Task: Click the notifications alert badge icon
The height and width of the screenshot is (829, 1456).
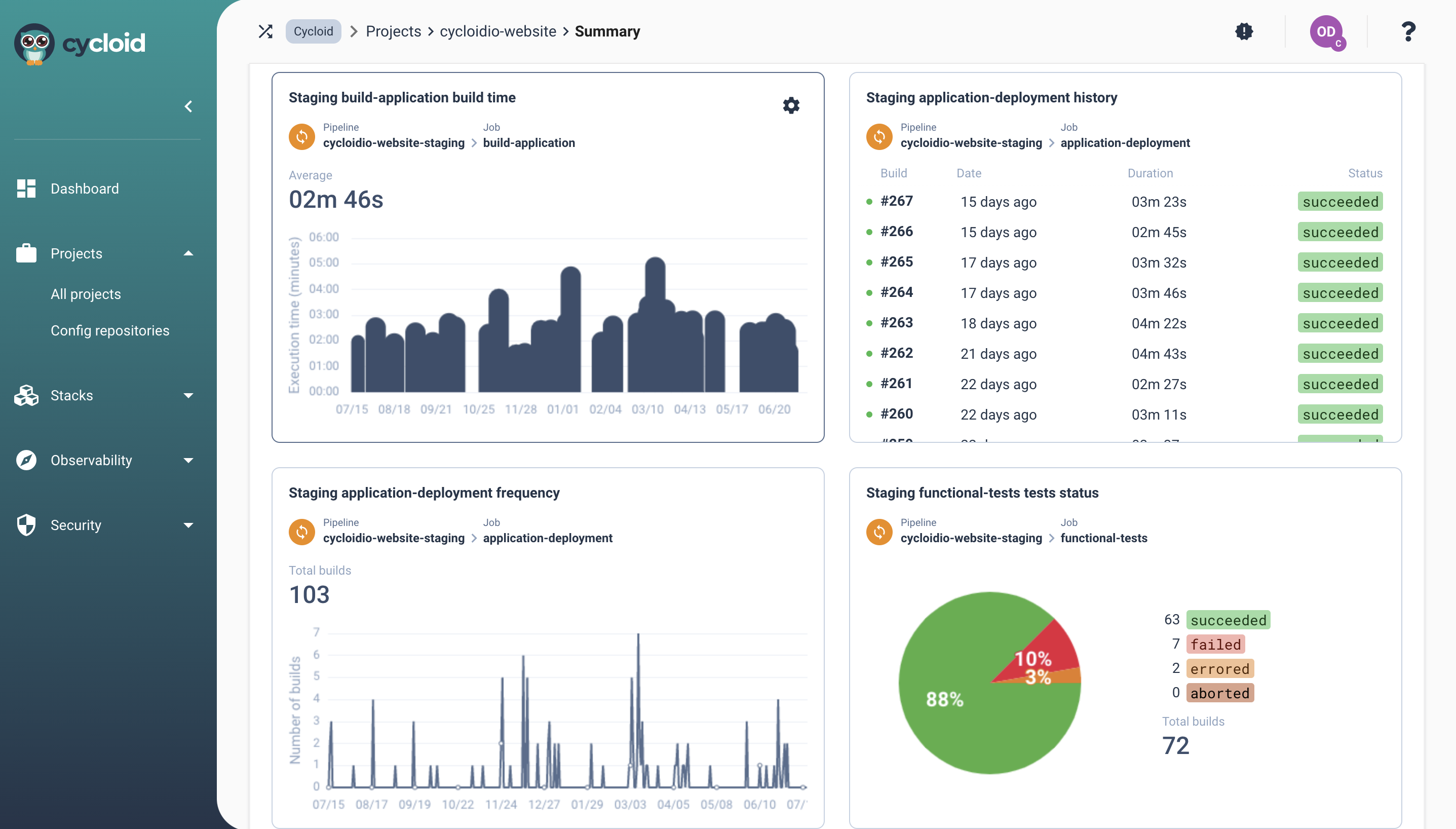Action: point(1244,31)
